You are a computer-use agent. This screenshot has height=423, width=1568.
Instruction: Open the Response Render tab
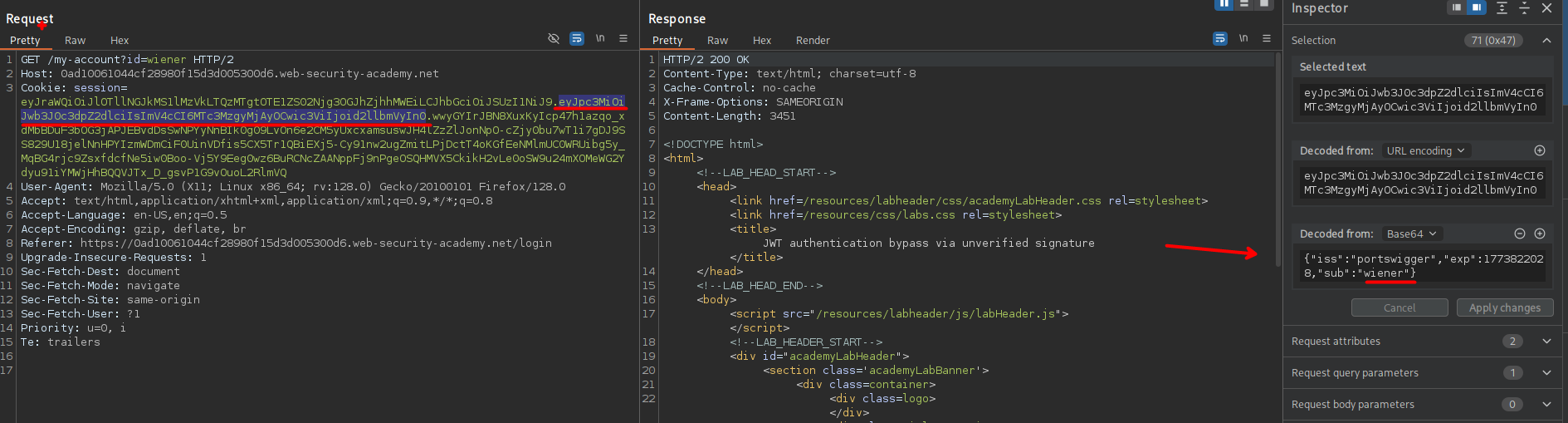[x=813, y=40]
